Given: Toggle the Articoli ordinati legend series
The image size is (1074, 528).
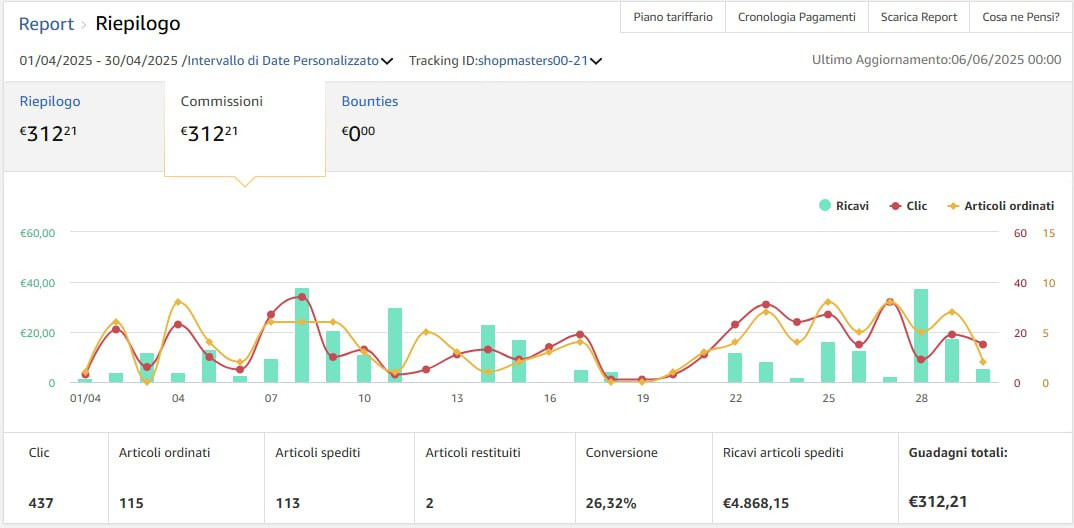Looking at the screenshot, I should coord(1008,206).
